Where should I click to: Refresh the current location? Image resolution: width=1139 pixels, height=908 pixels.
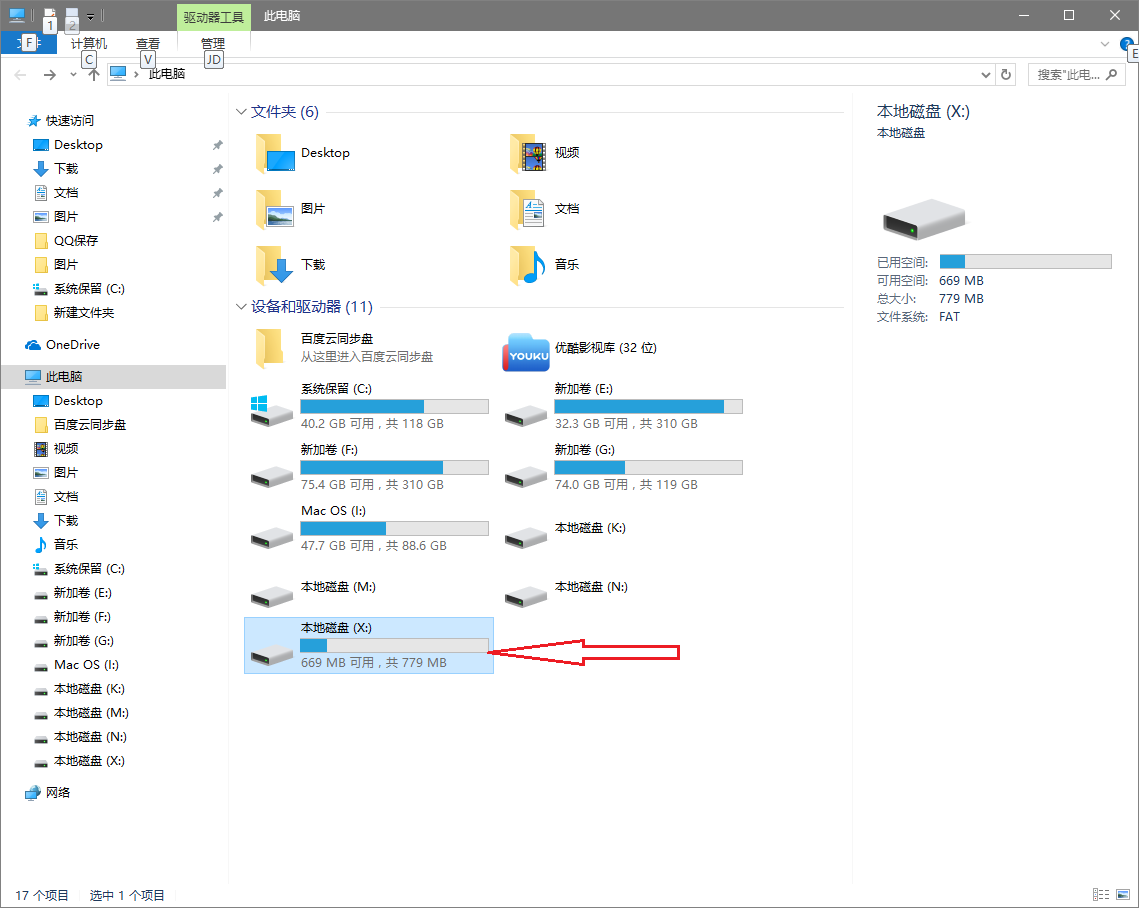coord(1006,74)
